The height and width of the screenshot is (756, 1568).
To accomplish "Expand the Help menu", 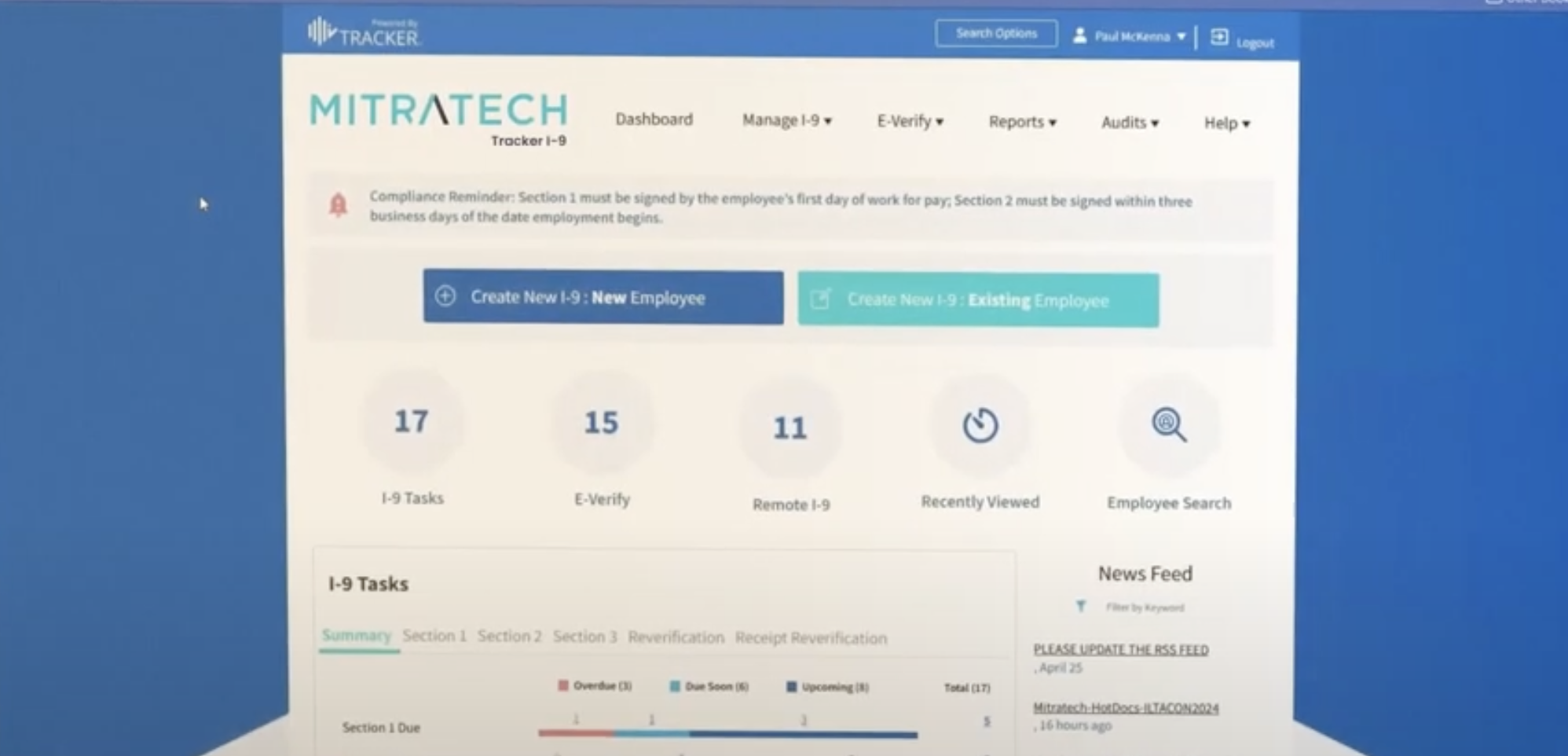I will pyautogui.click(x=1226, y=123).
